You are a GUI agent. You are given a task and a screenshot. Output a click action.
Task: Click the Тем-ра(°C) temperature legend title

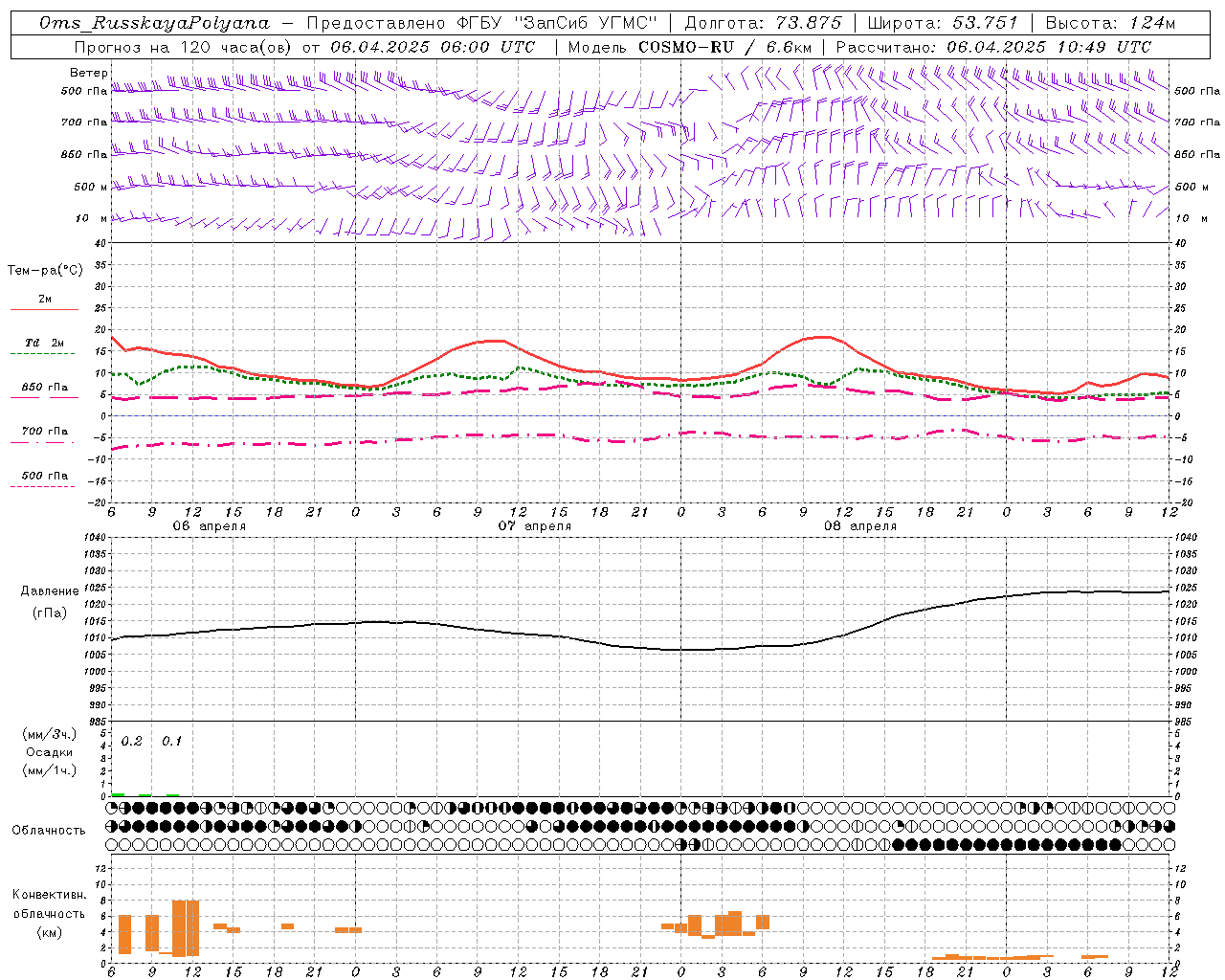(x=45, y=271)
